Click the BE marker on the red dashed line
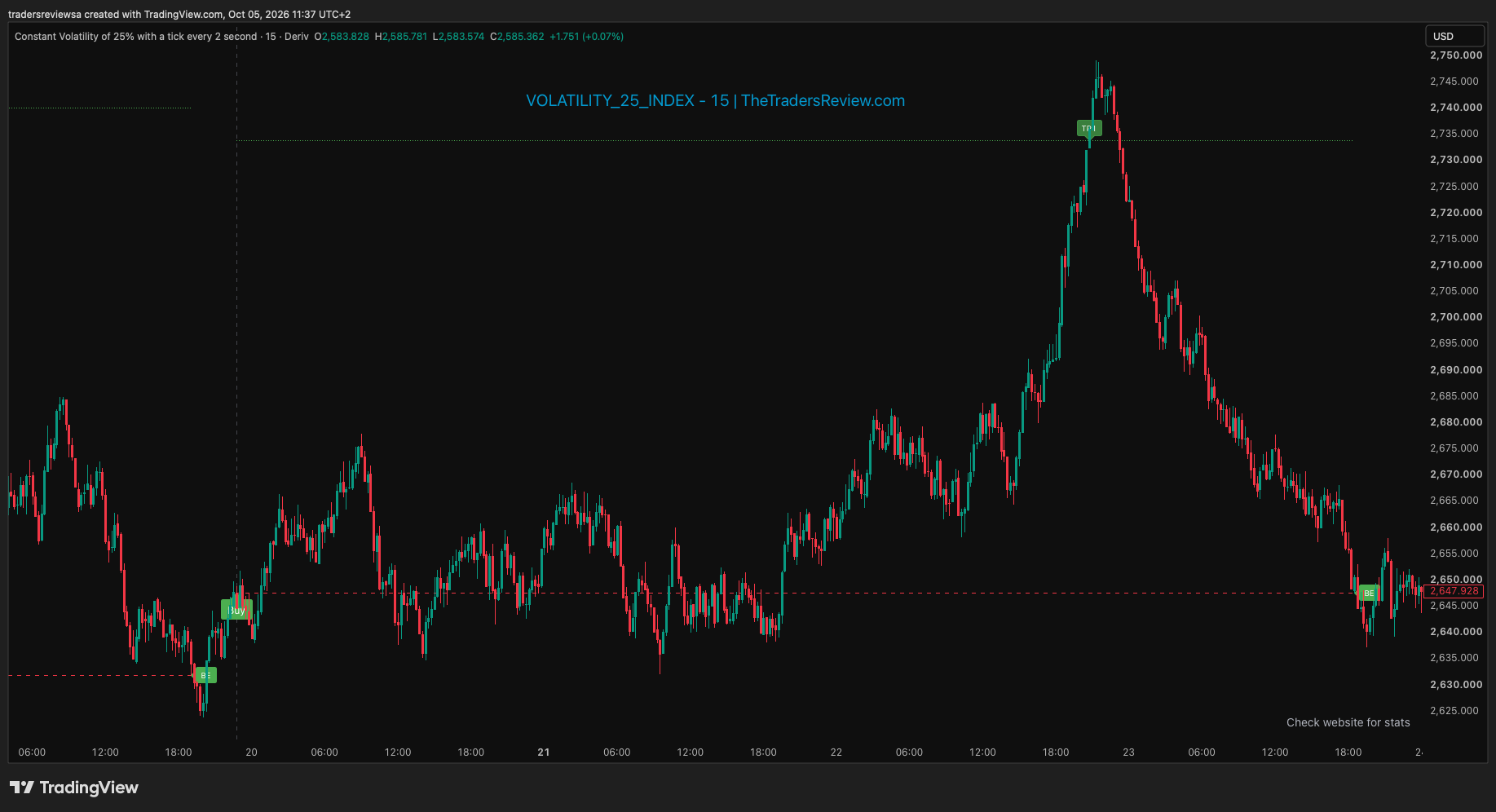Screen dimensions: 1496x812 (x=205, y=675)
